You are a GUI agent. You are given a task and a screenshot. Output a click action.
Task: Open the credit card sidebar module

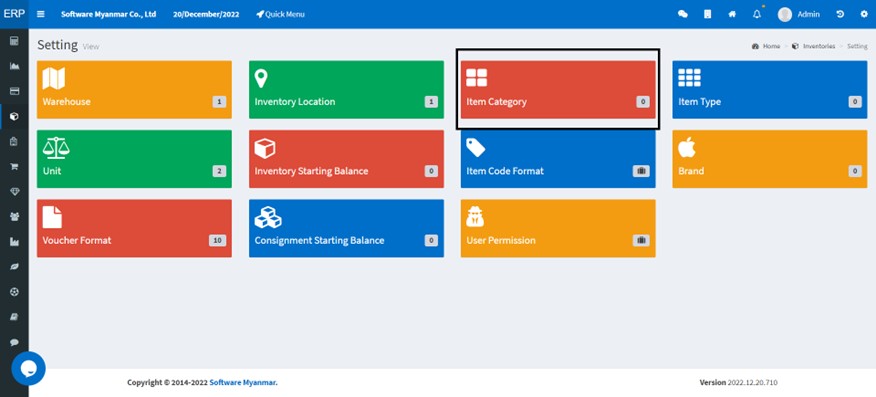click(x=15, y=91)
